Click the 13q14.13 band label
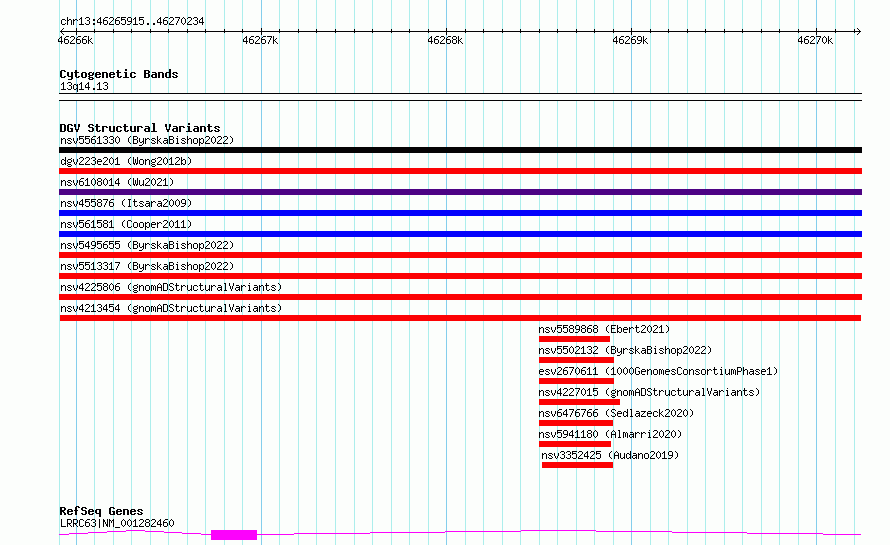Image resolution: width=890 pixels, height=545 pixels. (x=84, y=86)
